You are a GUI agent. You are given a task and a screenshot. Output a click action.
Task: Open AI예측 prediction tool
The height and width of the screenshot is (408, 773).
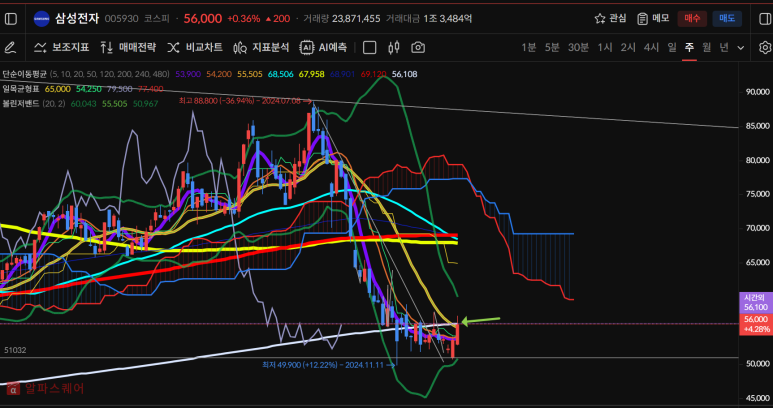point(323,48)
